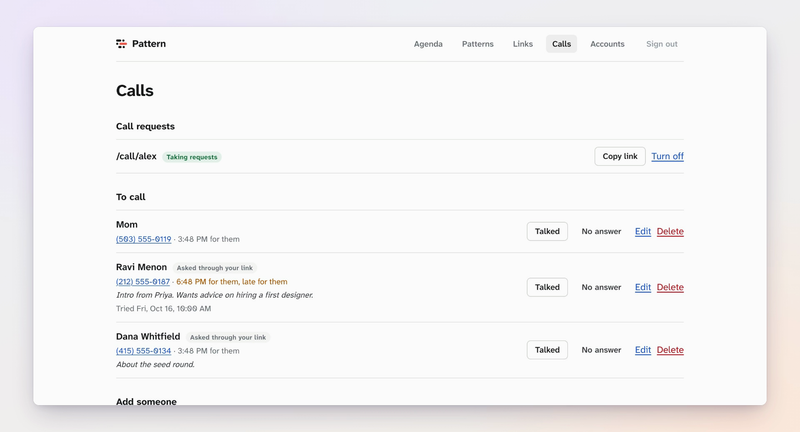Dial Dana's number (415) 555-0134

pyautogui.click(x=143, y=351)
